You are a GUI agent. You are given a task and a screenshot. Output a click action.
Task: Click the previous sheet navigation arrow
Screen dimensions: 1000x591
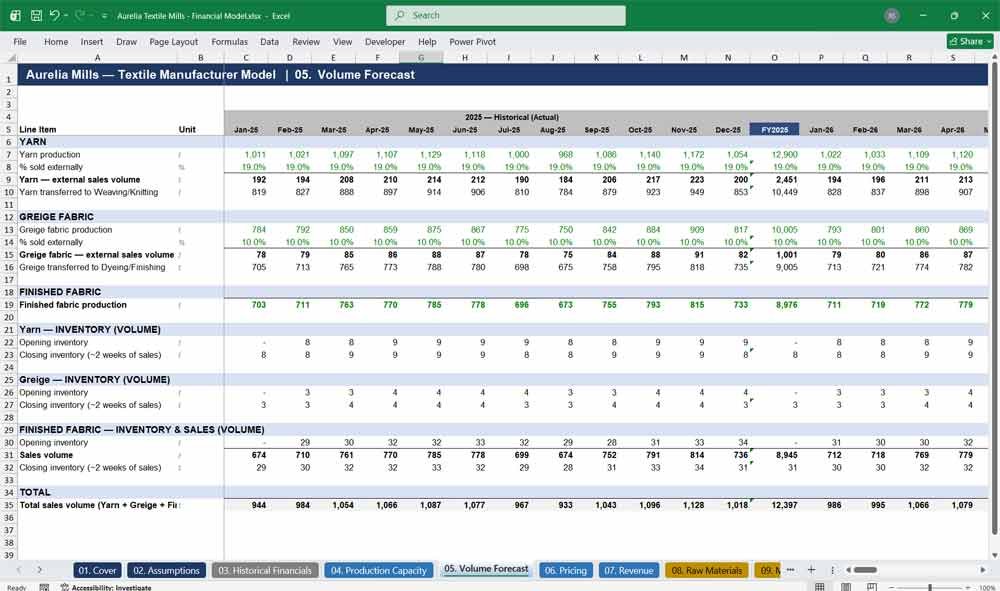19,570
